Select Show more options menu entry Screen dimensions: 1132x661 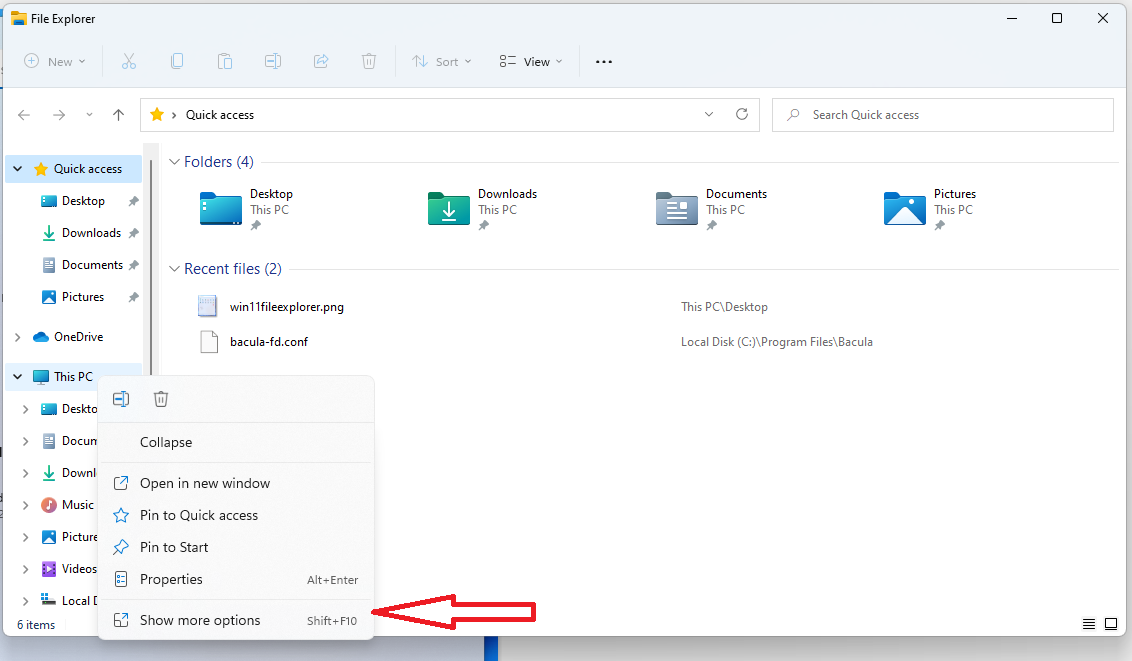click(x=200, y=620)
